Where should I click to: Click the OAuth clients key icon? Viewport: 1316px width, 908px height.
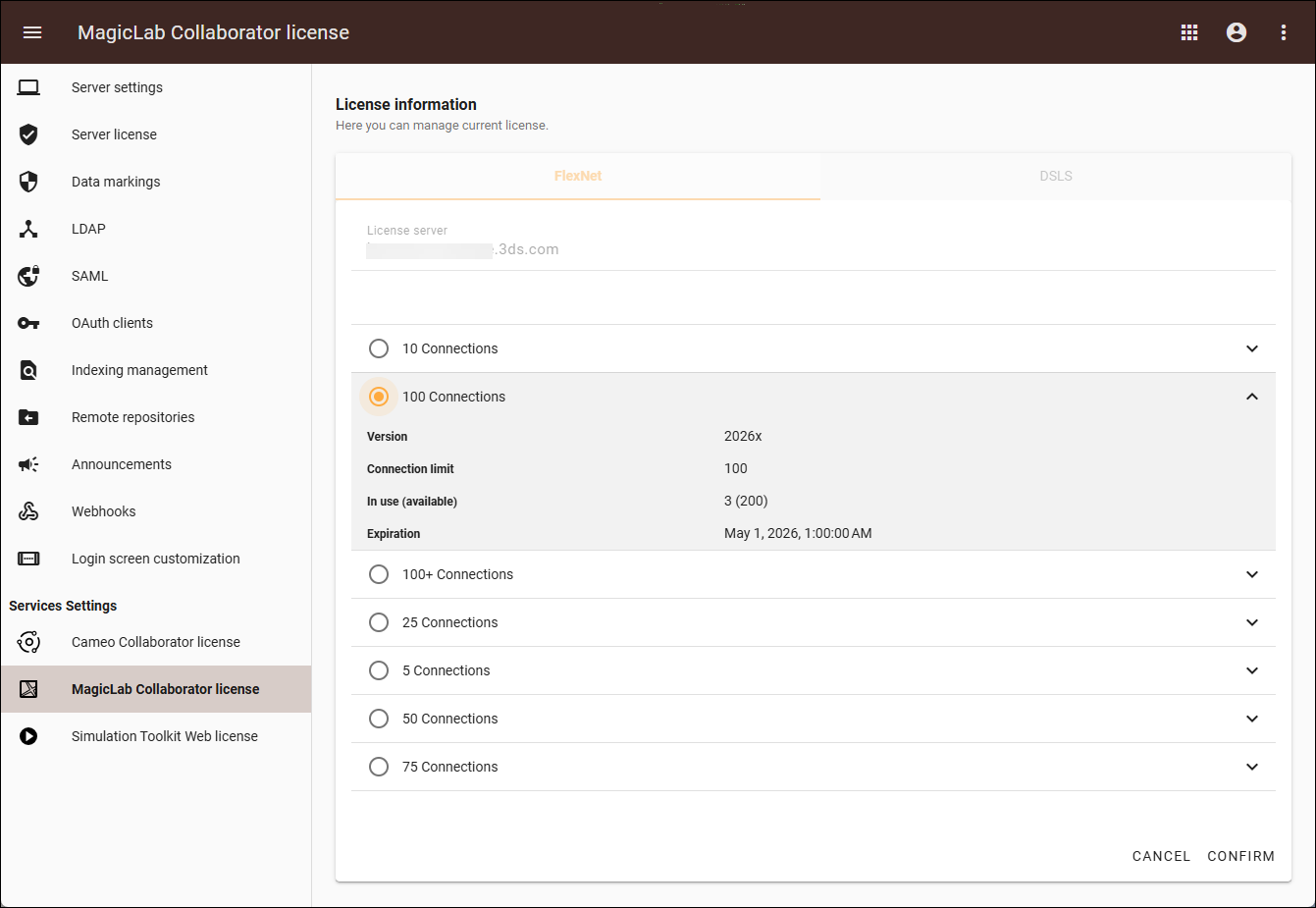tap(28, 323)
